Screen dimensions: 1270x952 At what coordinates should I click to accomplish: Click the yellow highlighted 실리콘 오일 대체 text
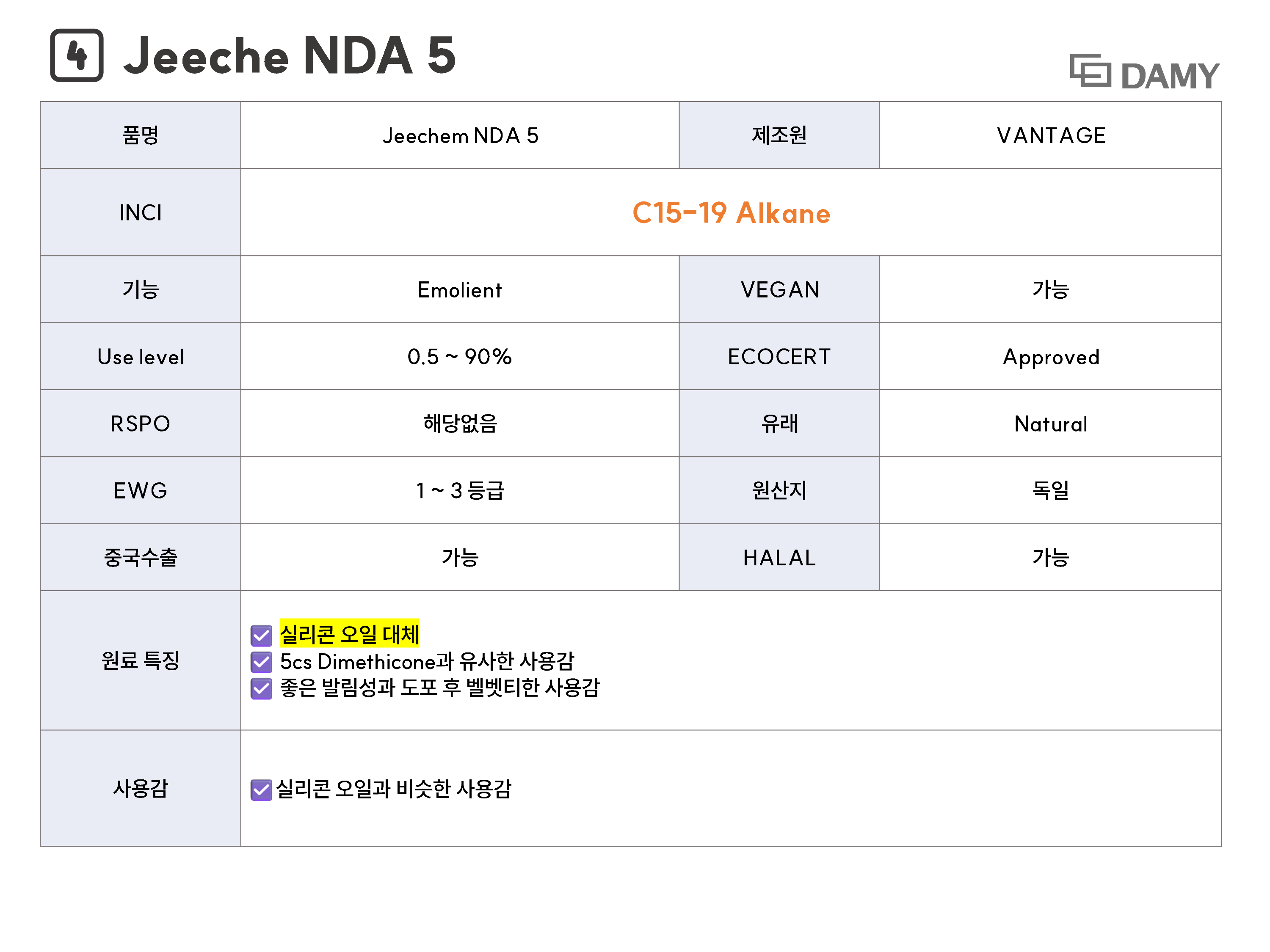point(349,634)
